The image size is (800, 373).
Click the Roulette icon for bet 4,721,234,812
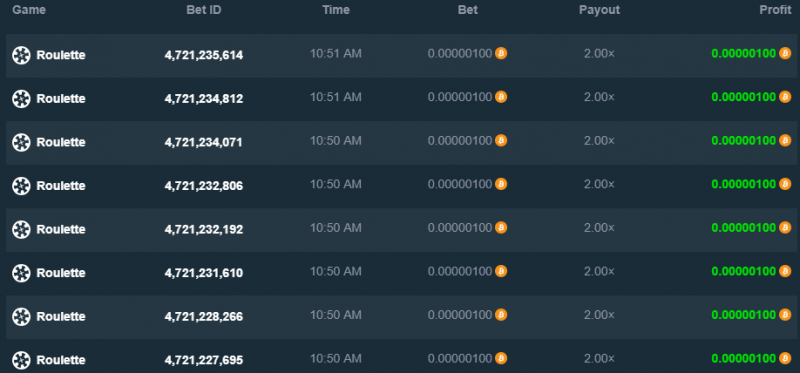point(21,98)
